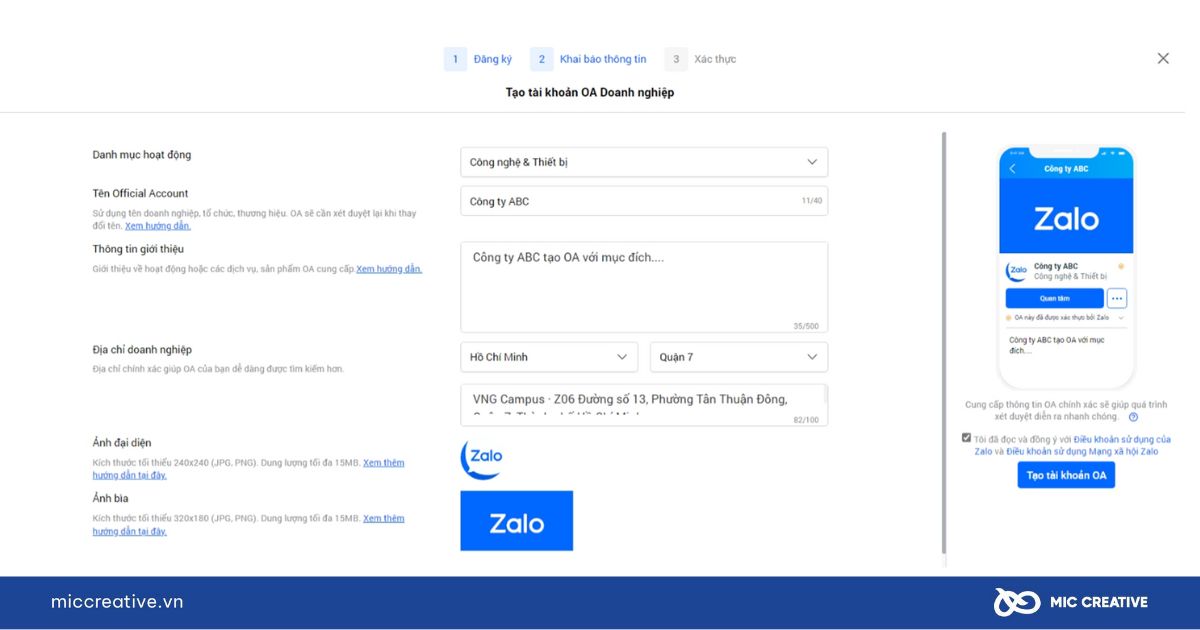This screenshot has height=630, width=1200.
Task: Click the miccreative.vn text in the footer
Action: tap(117, 602)
